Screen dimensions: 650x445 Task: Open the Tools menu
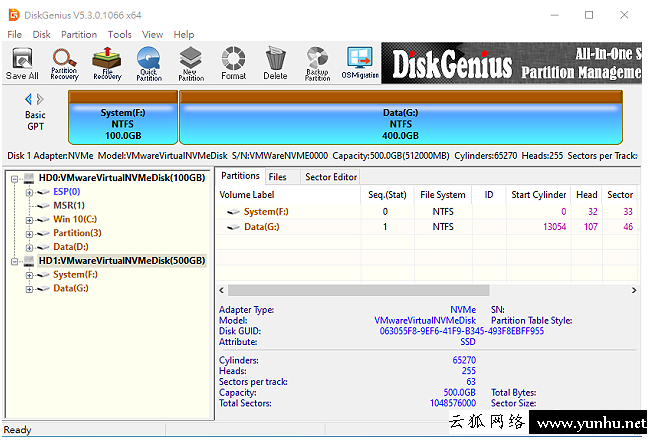click(x=119, y=34)
